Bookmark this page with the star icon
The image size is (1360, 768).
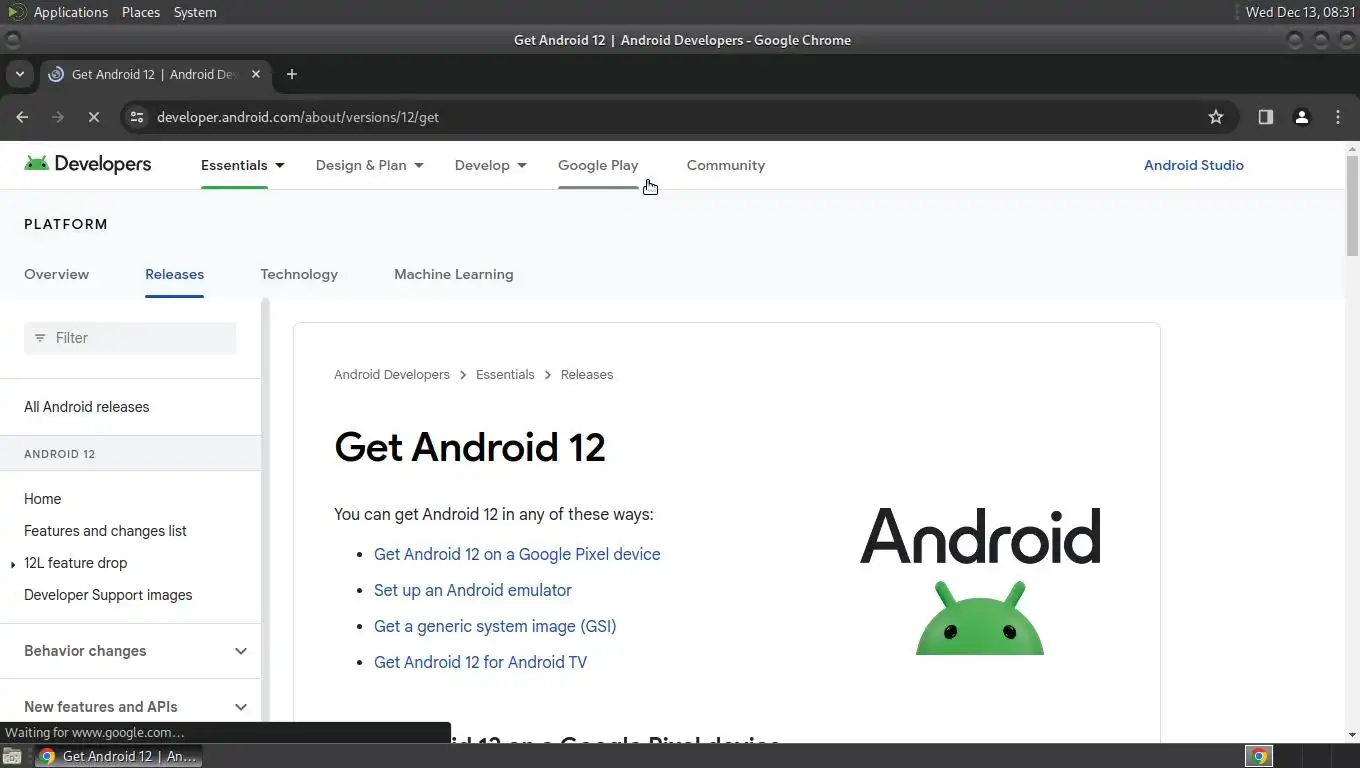point(1216,117)
